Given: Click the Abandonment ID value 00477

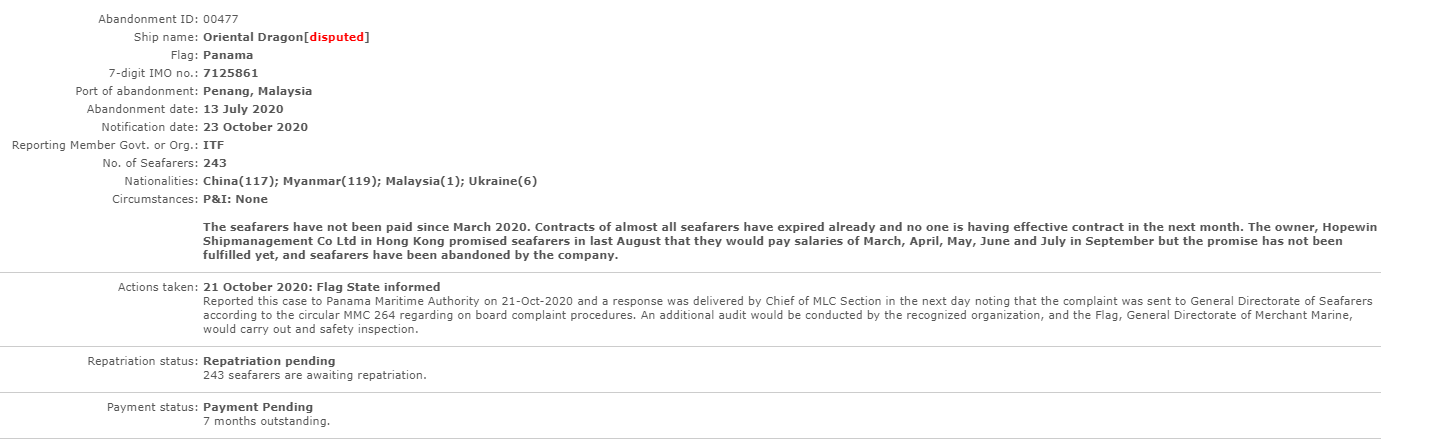Looking at the screenshot, I should click(220, 19).
